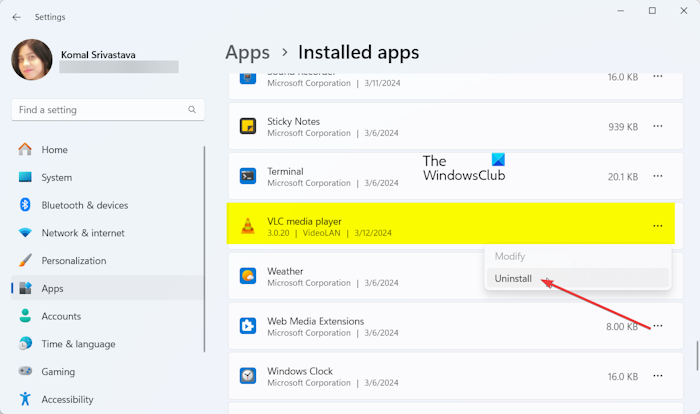Go back using the back arrow

(16, 16)
